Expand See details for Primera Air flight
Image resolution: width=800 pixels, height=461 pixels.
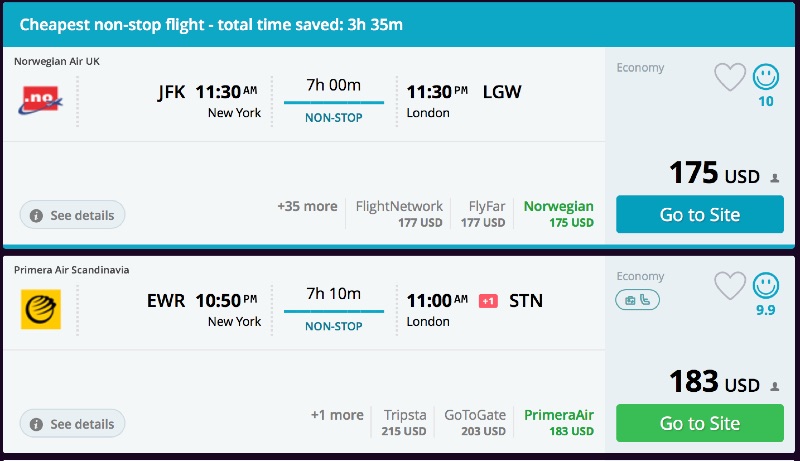tap(72, 424)
